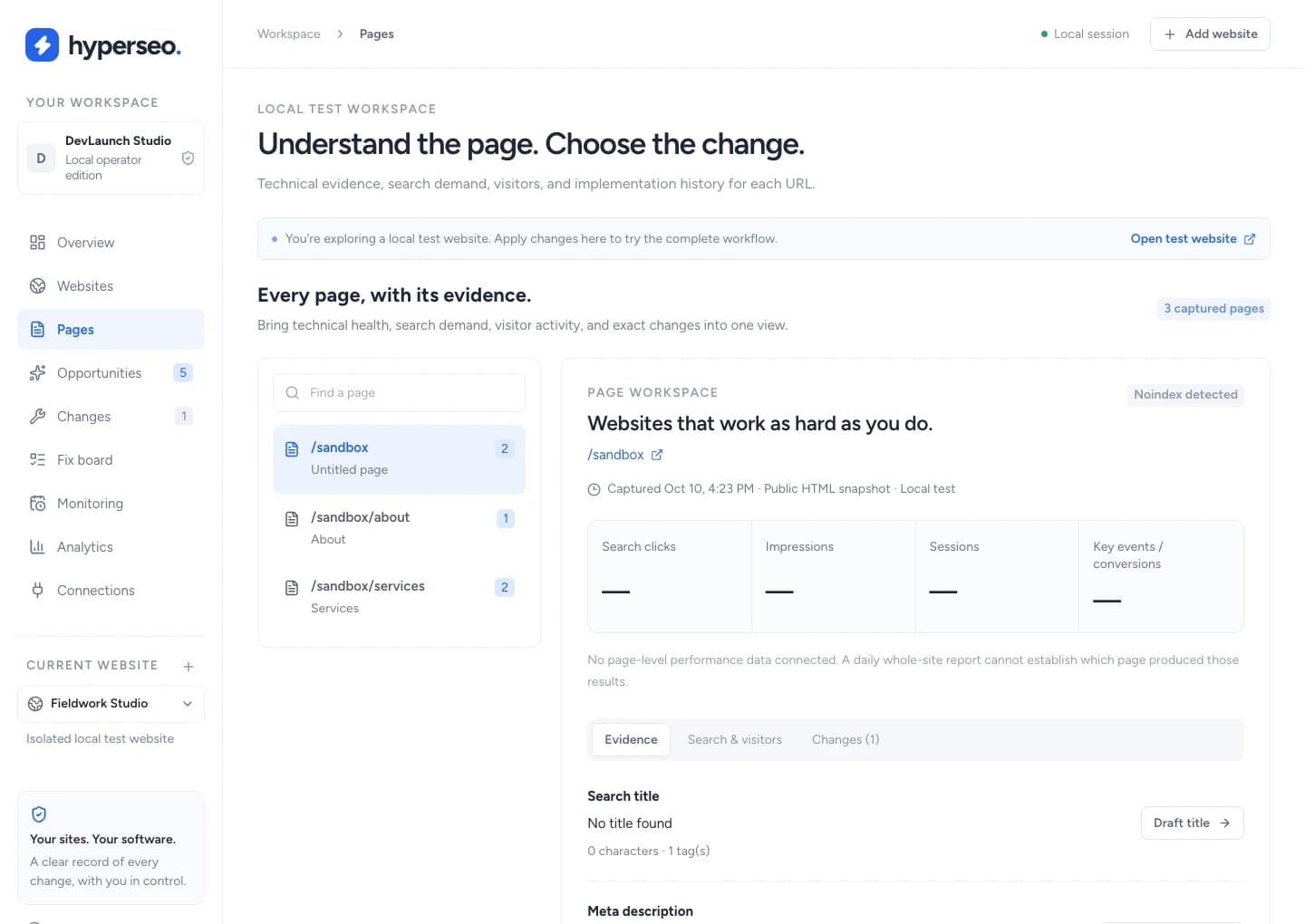Click the D avatar for DevLaunch Studio
This screenshot has height=924, width=1305.
pyautogui.click(x=41, y=158)
